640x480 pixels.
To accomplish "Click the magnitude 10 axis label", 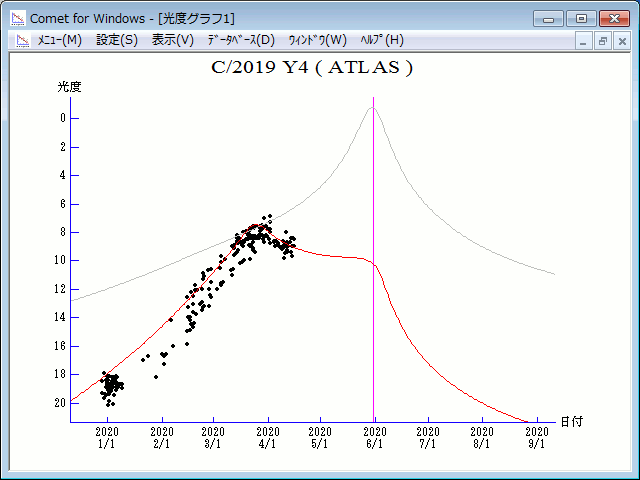I will pos(60,260).
